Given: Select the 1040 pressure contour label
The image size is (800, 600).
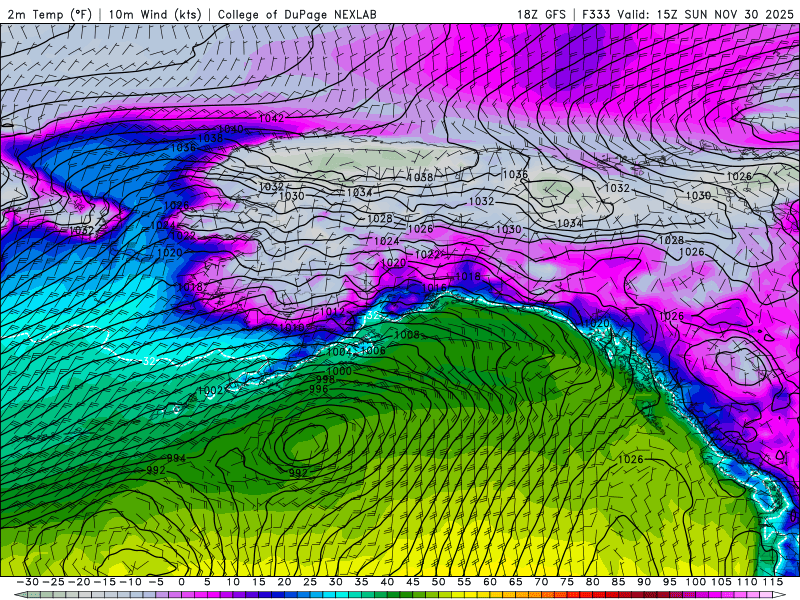Looking at the screenshot, I should click(231, 129).
